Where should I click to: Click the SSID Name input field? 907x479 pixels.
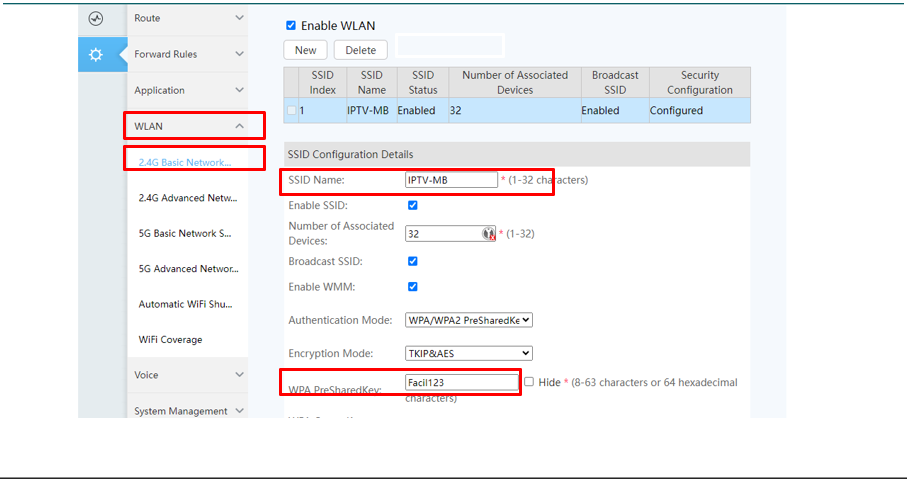pos(451,180)
